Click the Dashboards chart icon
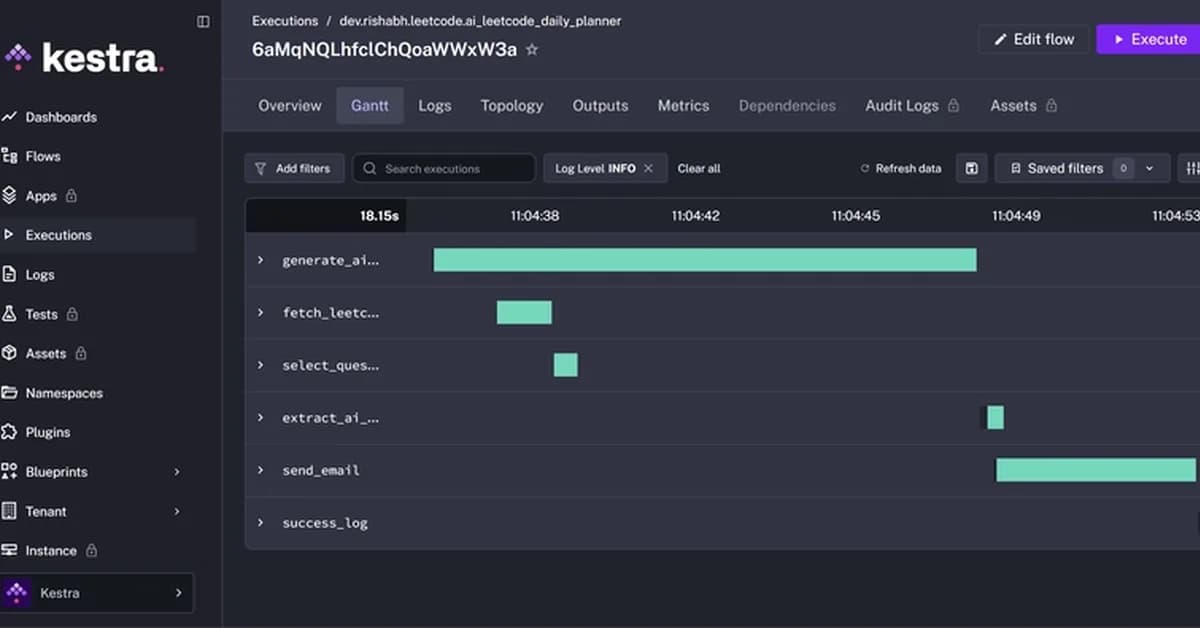This screenshot has height=628, width=1200. pos(9,117)
